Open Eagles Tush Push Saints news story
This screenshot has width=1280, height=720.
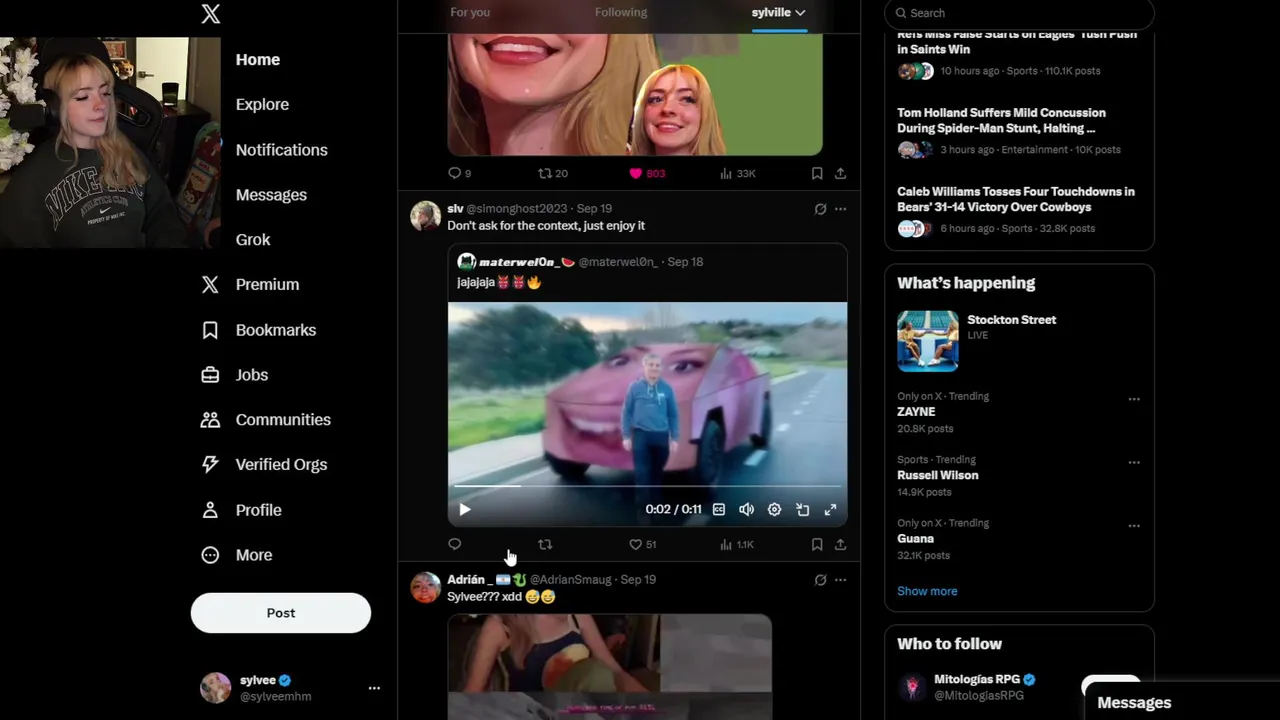(x=1019, y=55)
